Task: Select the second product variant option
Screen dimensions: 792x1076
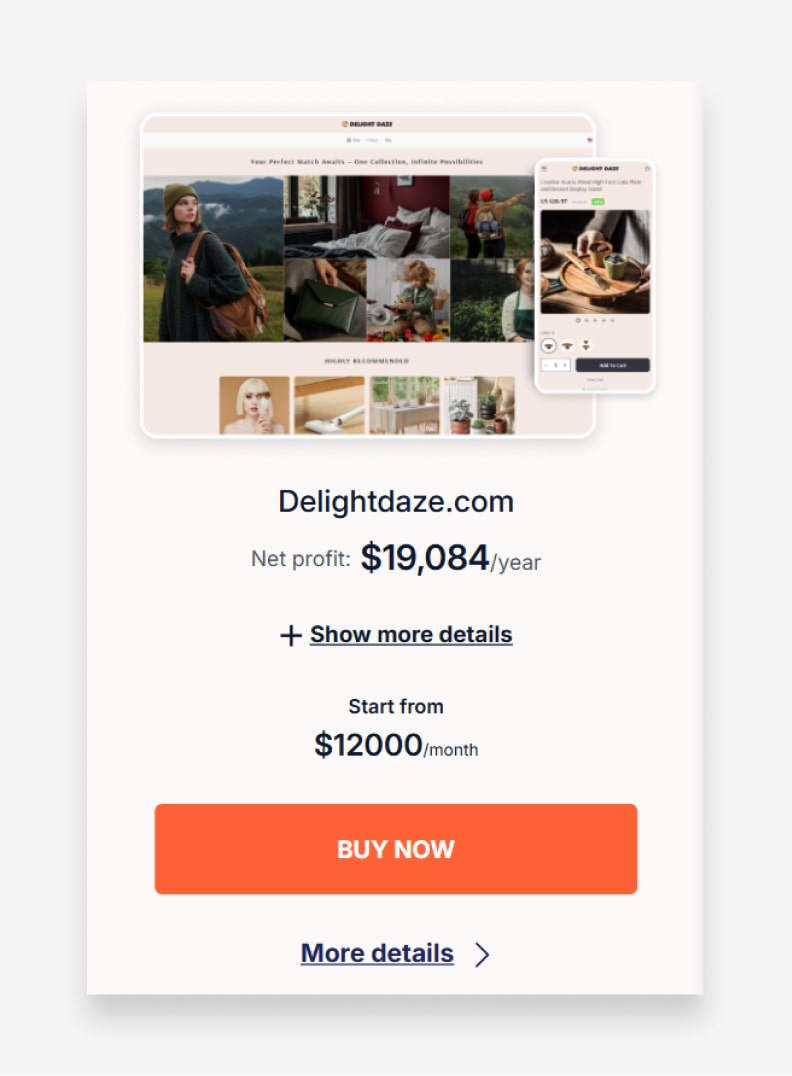Action: 568,345
